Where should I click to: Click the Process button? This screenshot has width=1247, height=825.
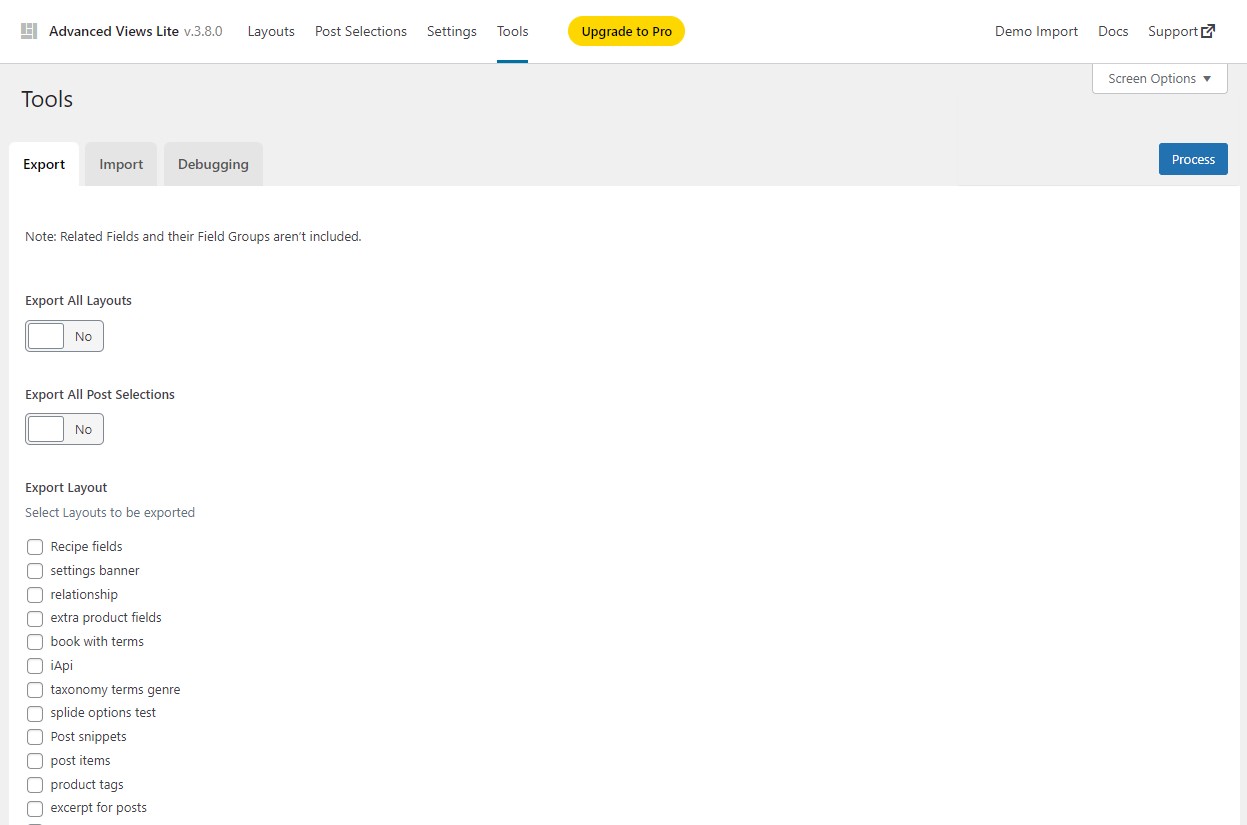click(x=1192, y=158)
